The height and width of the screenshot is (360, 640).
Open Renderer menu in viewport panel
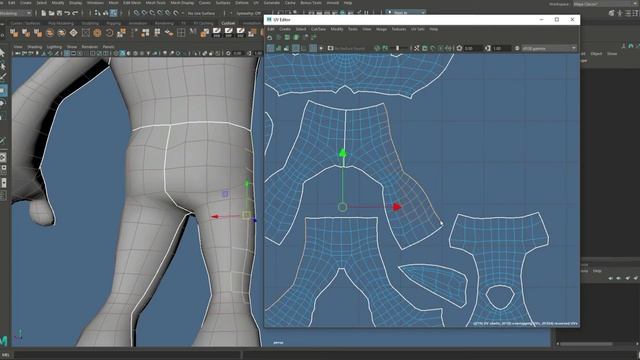89,47
